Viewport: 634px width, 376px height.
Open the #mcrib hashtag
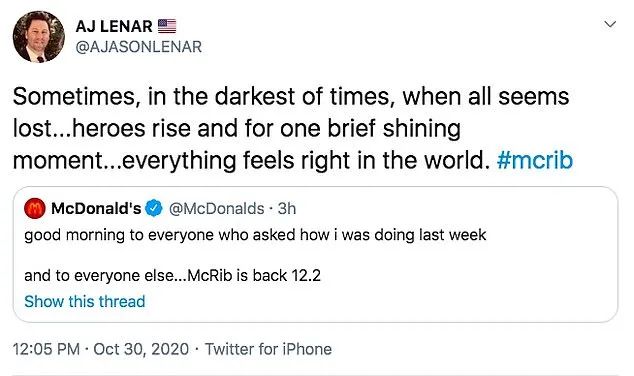pyautogui.click(x=535, y=160)
